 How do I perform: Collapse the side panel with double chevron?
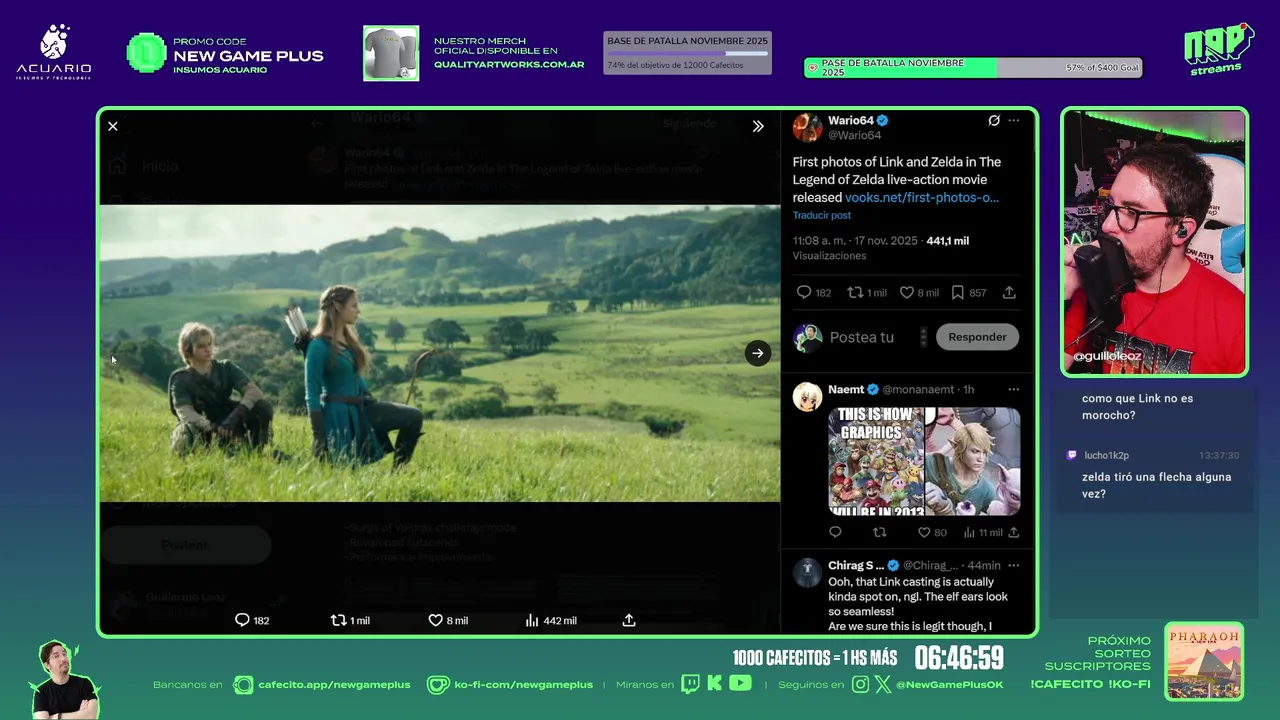(758, 126)
